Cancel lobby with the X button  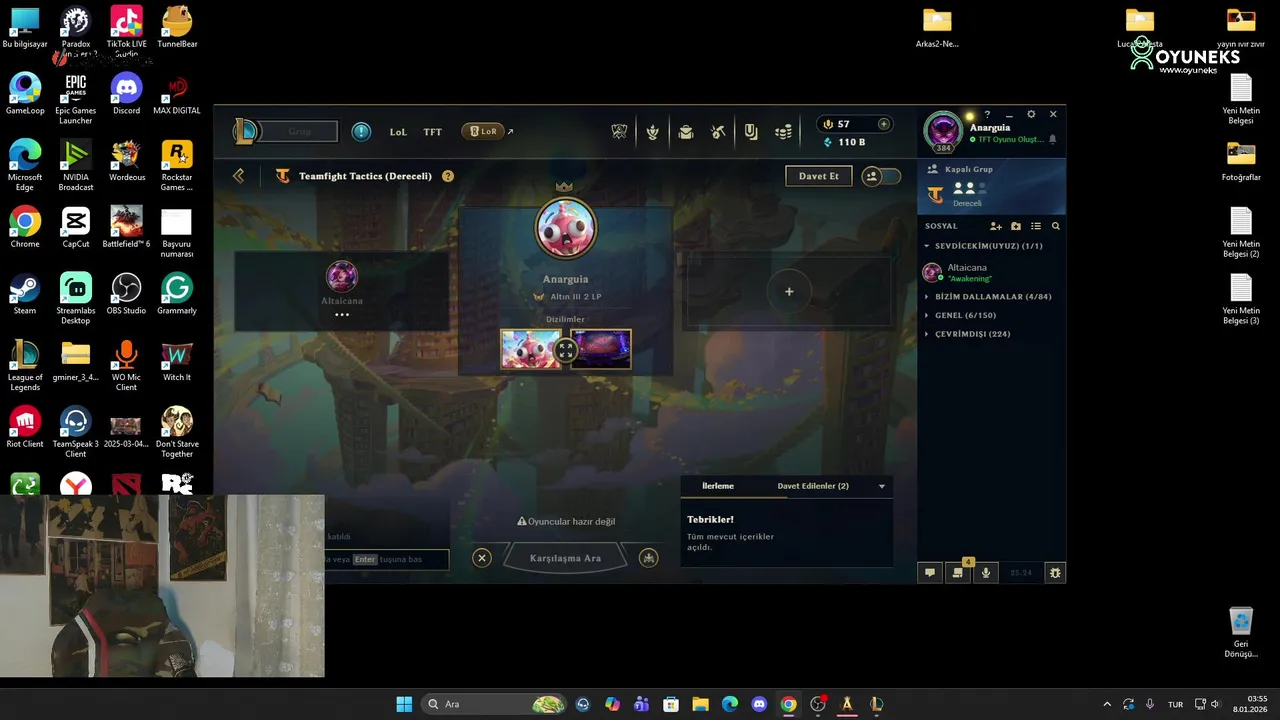point(482,558)
